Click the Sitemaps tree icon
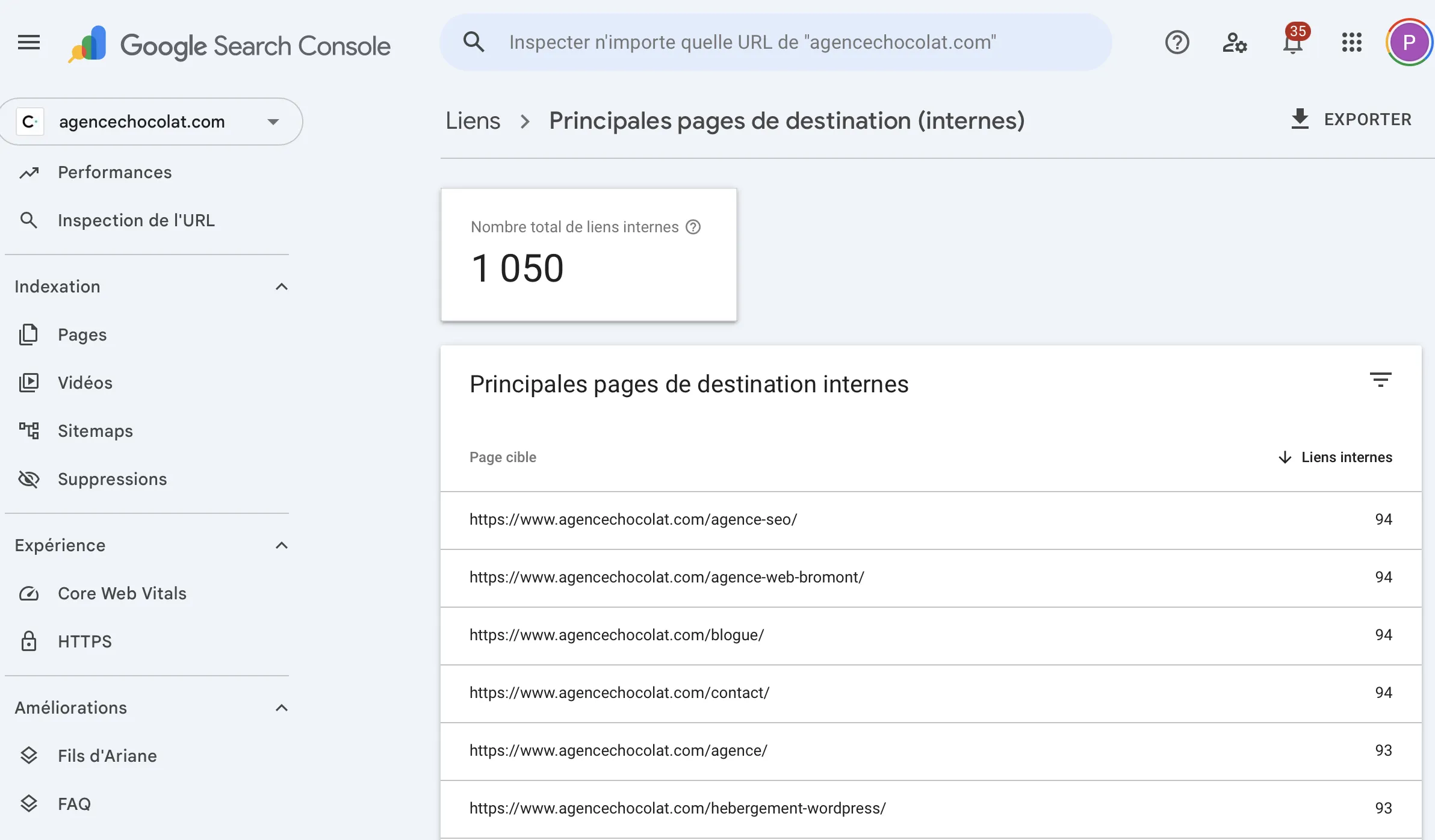The image size is (1435, 840). (29, 431)
